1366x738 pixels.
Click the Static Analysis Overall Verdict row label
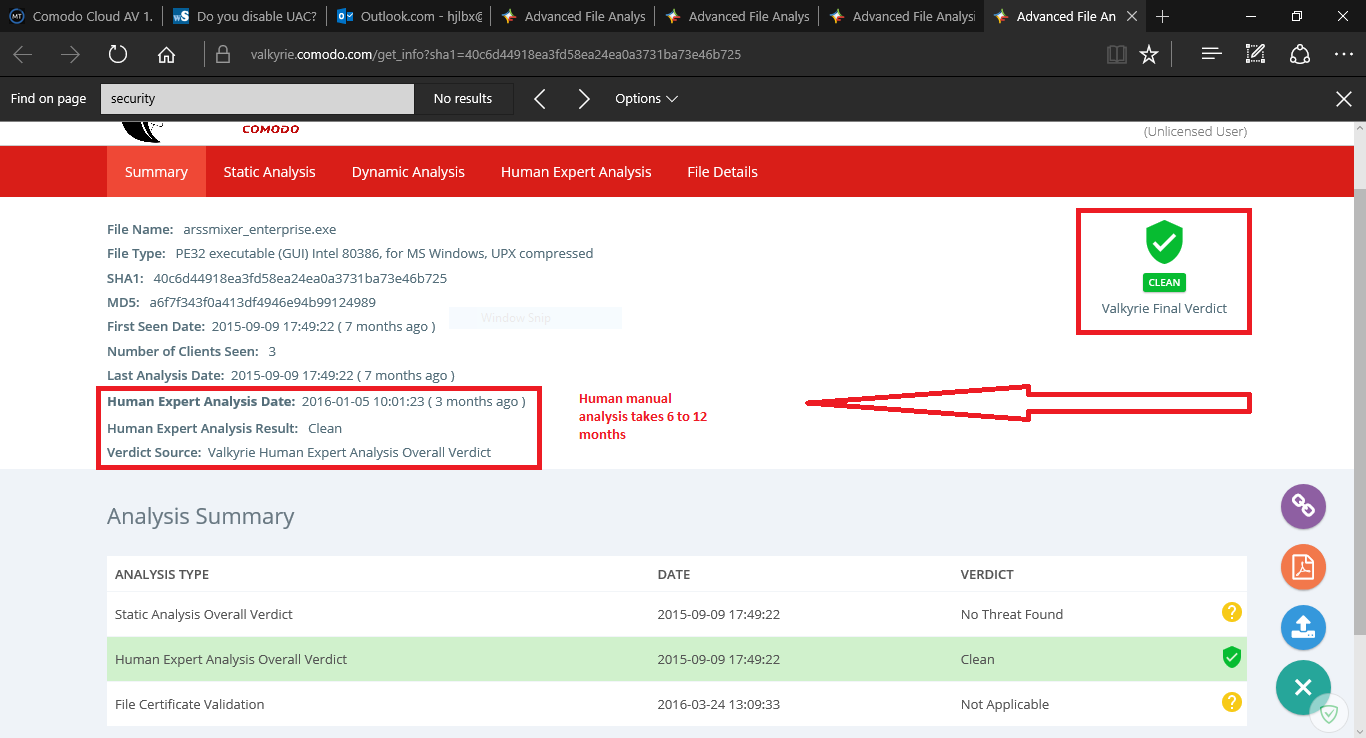coord(204,614)
